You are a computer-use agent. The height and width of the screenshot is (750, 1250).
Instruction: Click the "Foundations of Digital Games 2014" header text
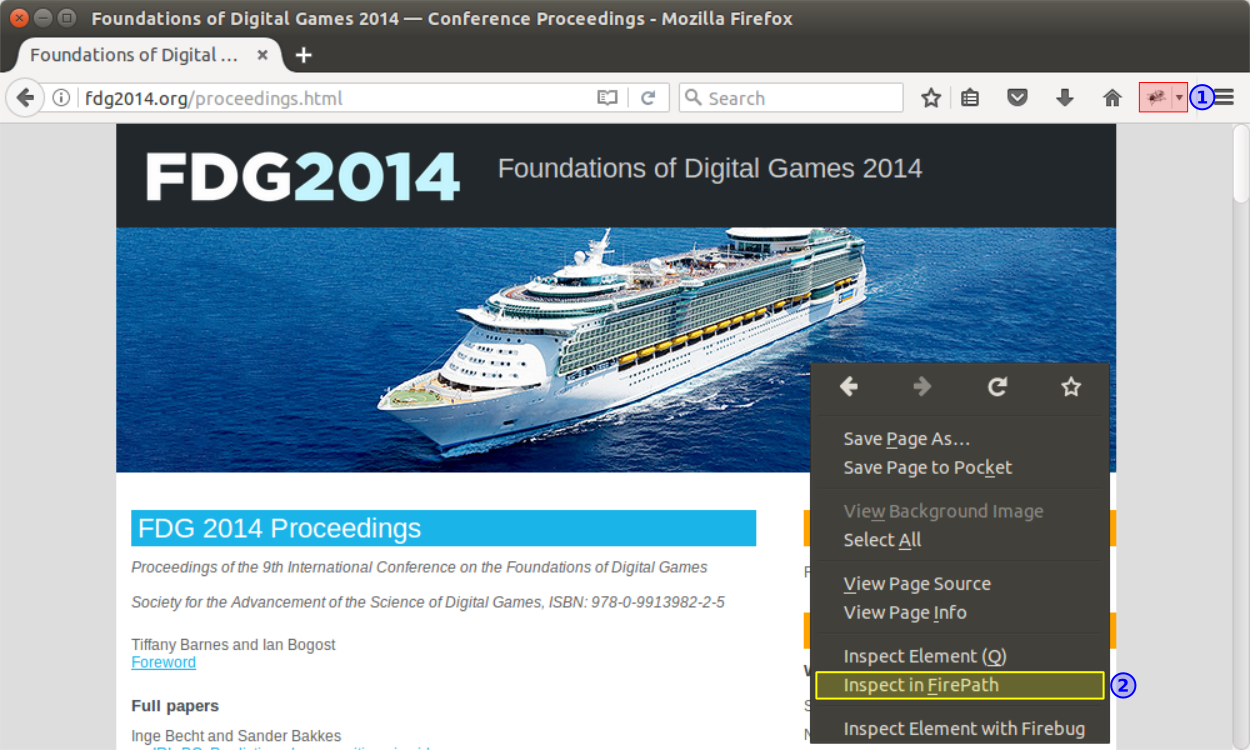710,168
